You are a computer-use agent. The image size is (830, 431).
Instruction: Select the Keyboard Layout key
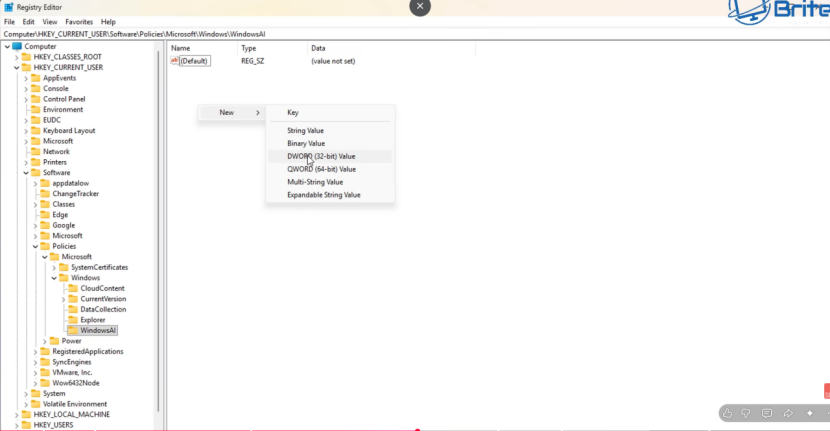click(x=69, y=131)
